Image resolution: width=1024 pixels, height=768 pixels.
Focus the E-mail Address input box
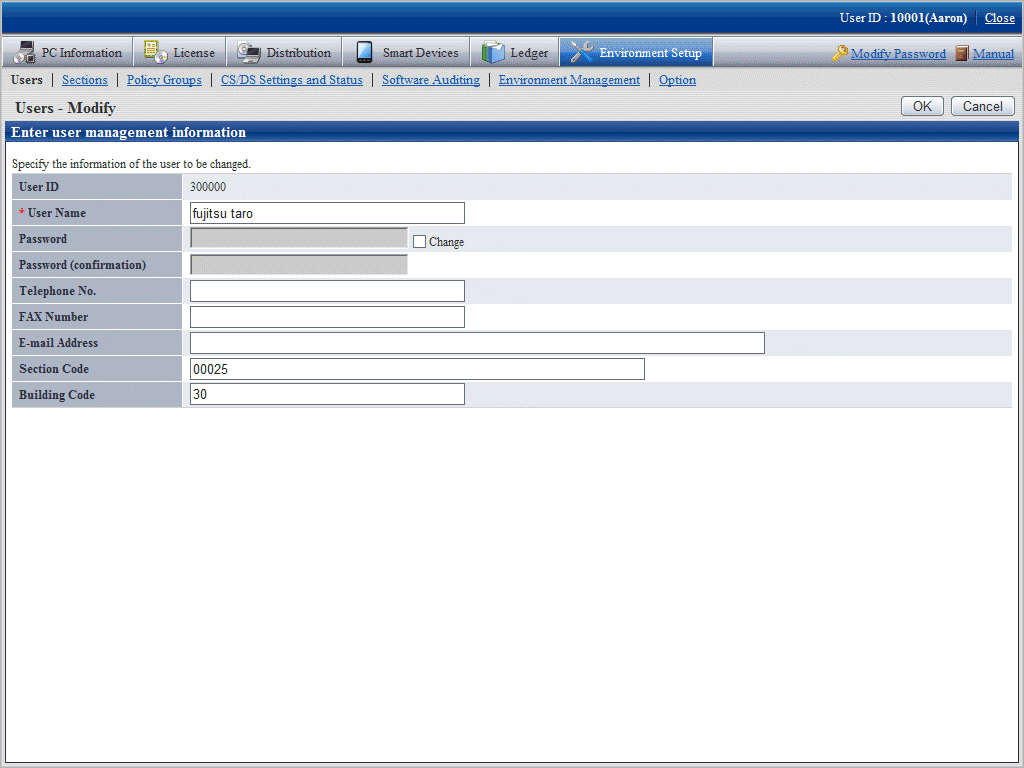[477, 343]
